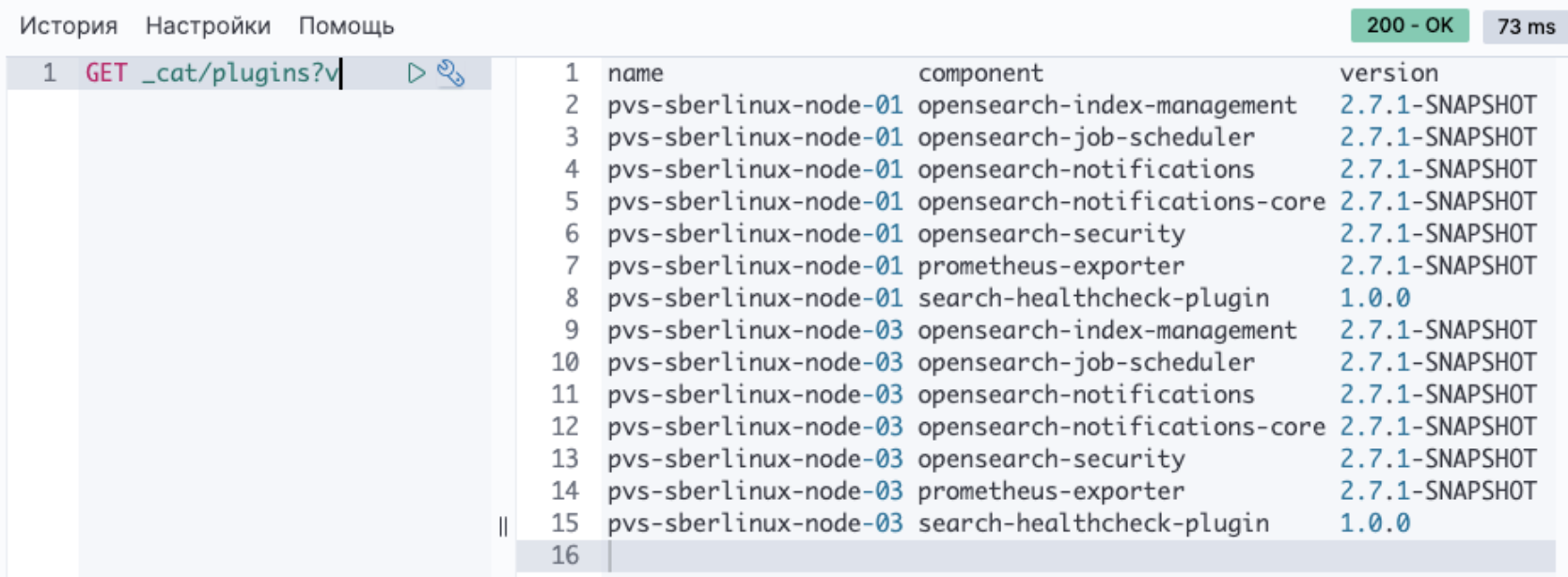Send the request with the play icon
This screenshot has height=577, width=1568.
click(416, 73)
